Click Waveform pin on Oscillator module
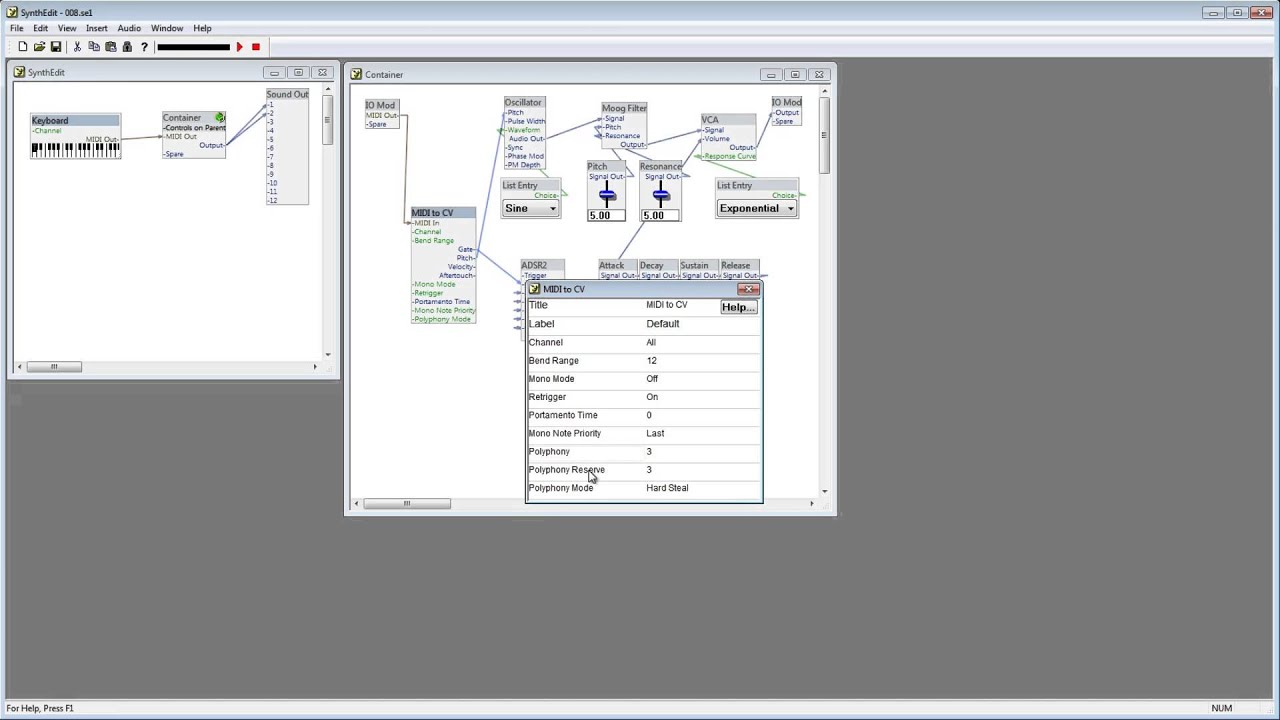The image size is (1280, 720). click(523, 130)
